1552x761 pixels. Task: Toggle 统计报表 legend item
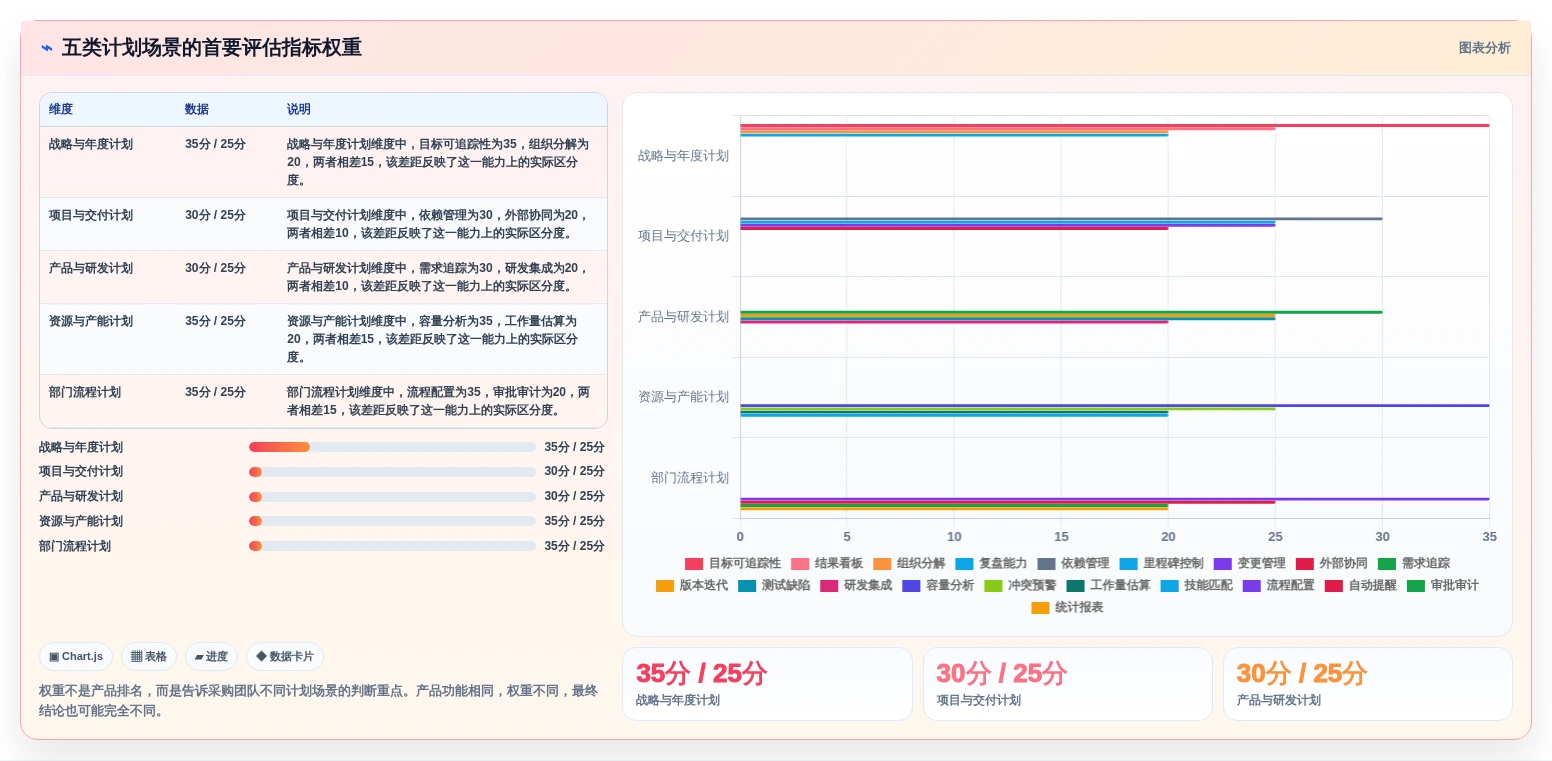tap(1067, 608)
